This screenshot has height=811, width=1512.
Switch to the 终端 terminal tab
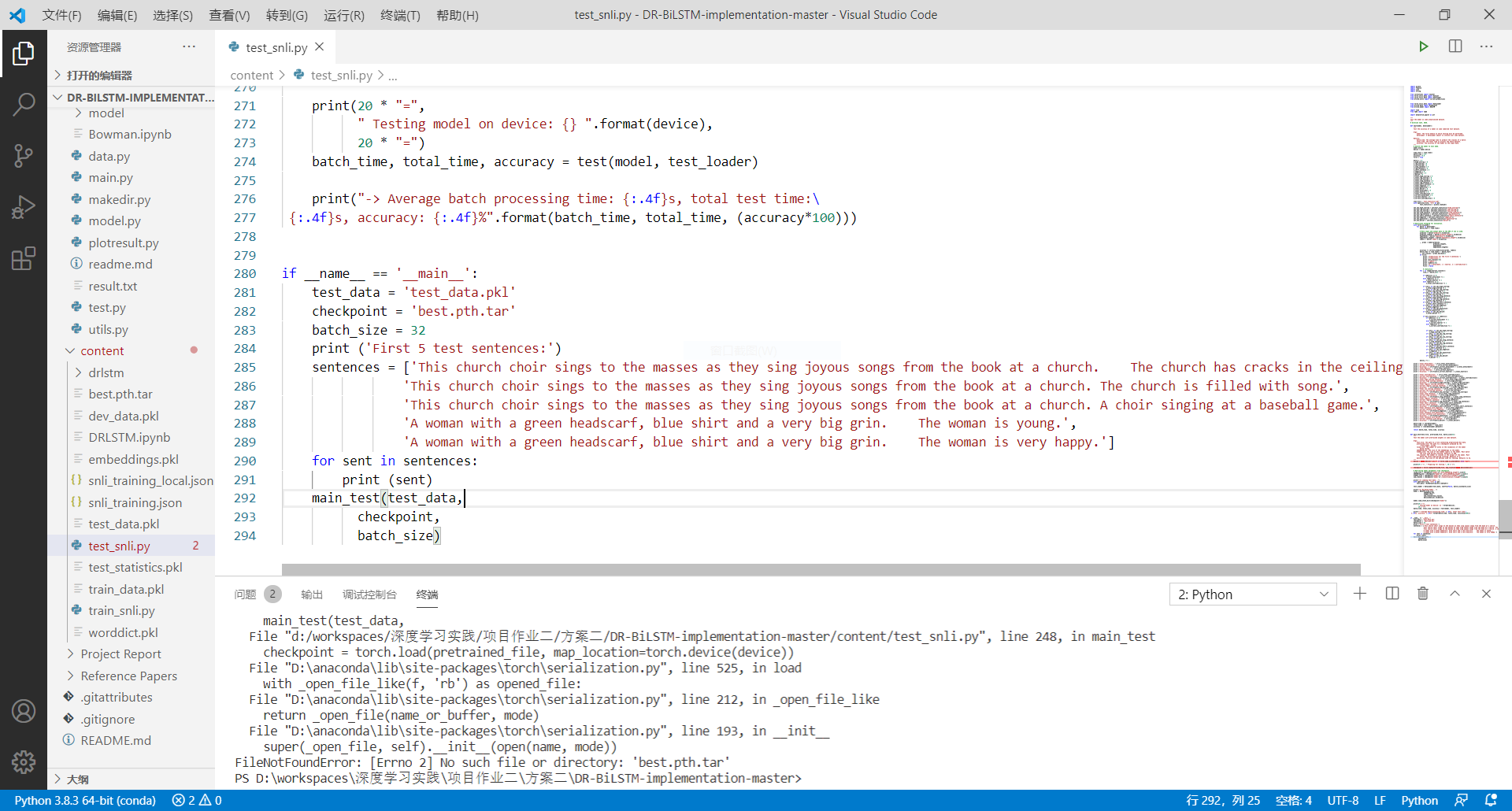(427, 594)
